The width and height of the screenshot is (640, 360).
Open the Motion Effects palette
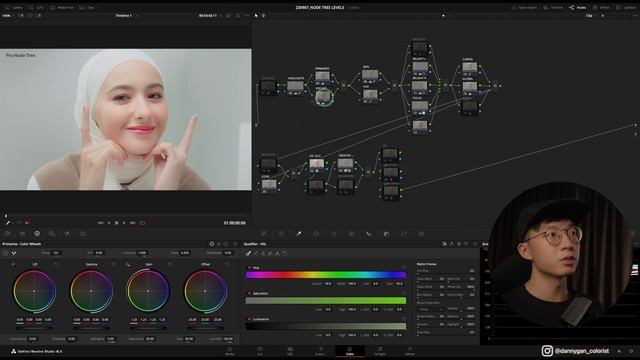83,233
